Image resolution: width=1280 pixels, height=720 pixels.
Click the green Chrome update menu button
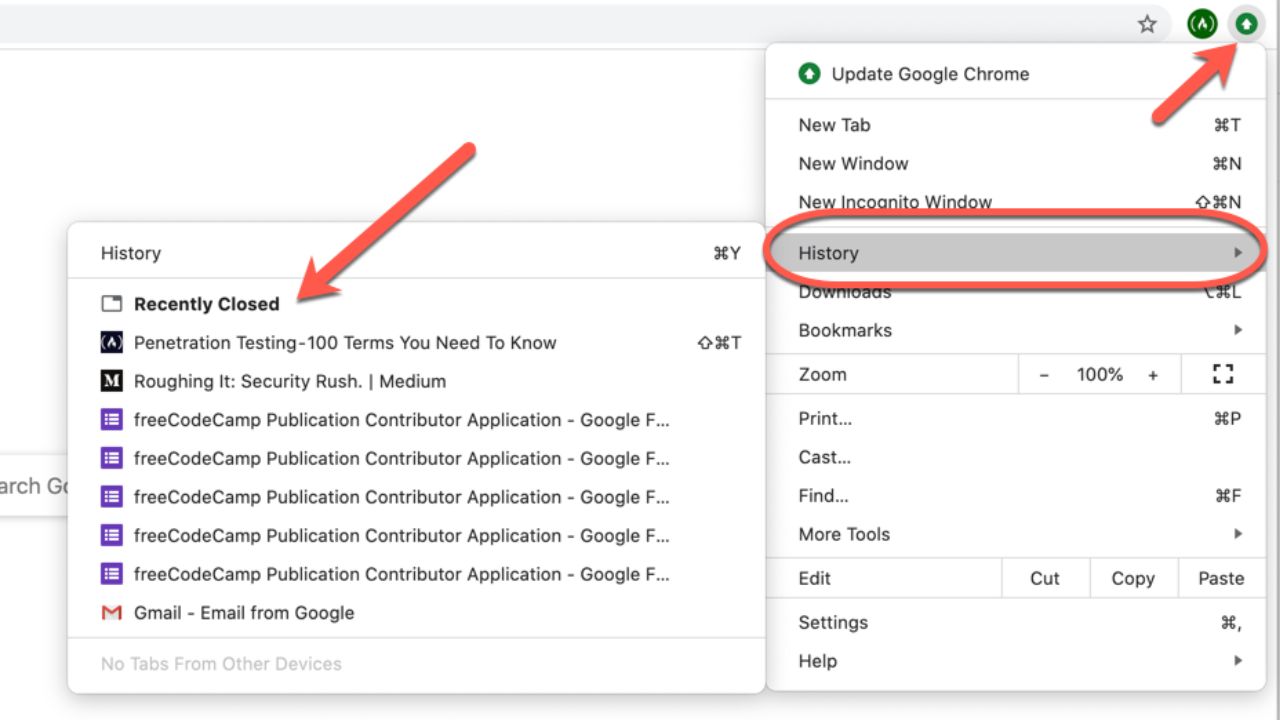pyautogui.click(x=1246, y=24)
